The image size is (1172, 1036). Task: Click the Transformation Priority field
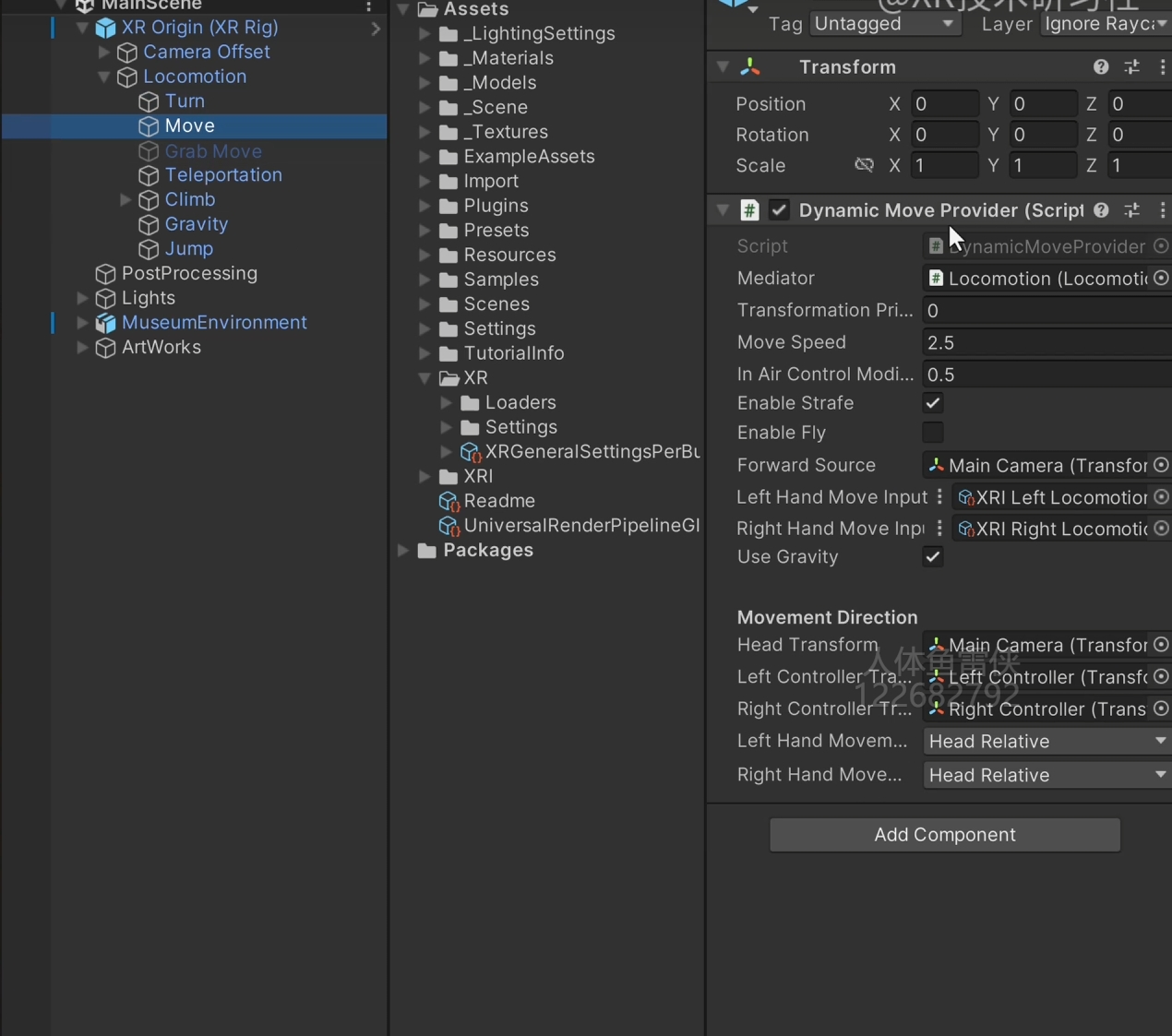point(1047,311)
